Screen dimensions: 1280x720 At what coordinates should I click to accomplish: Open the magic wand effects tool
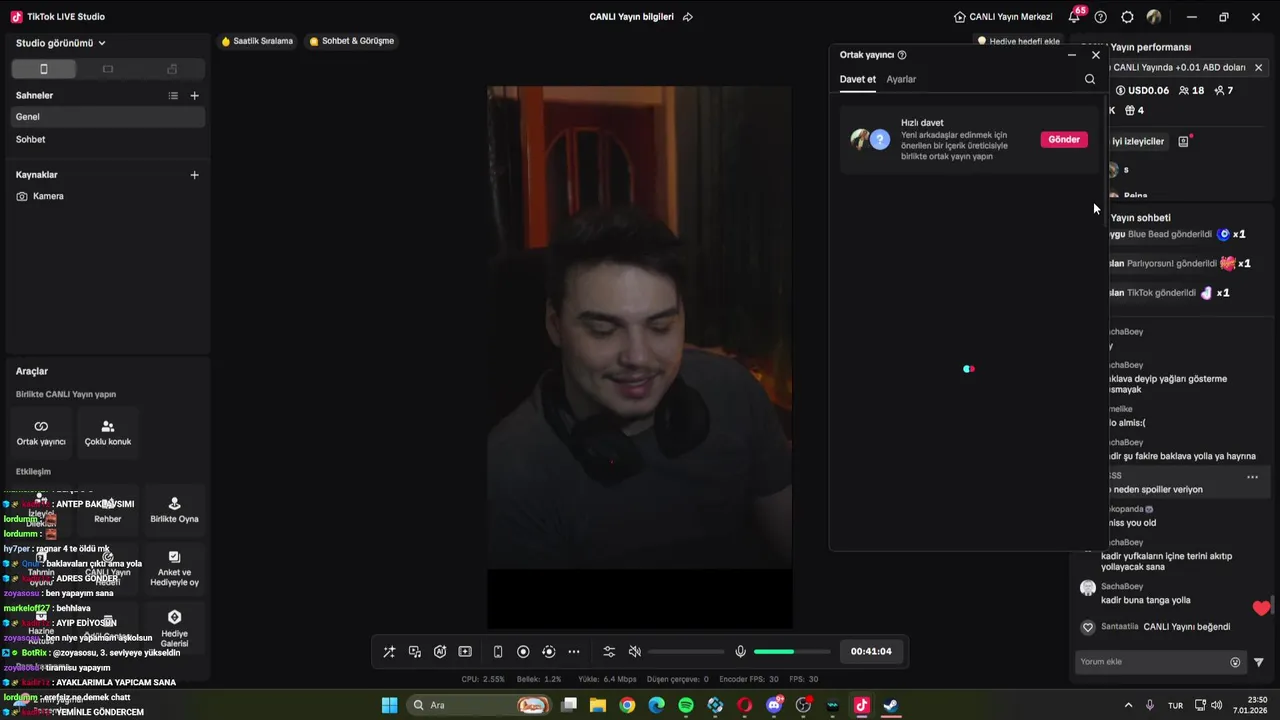pos(389,652)
